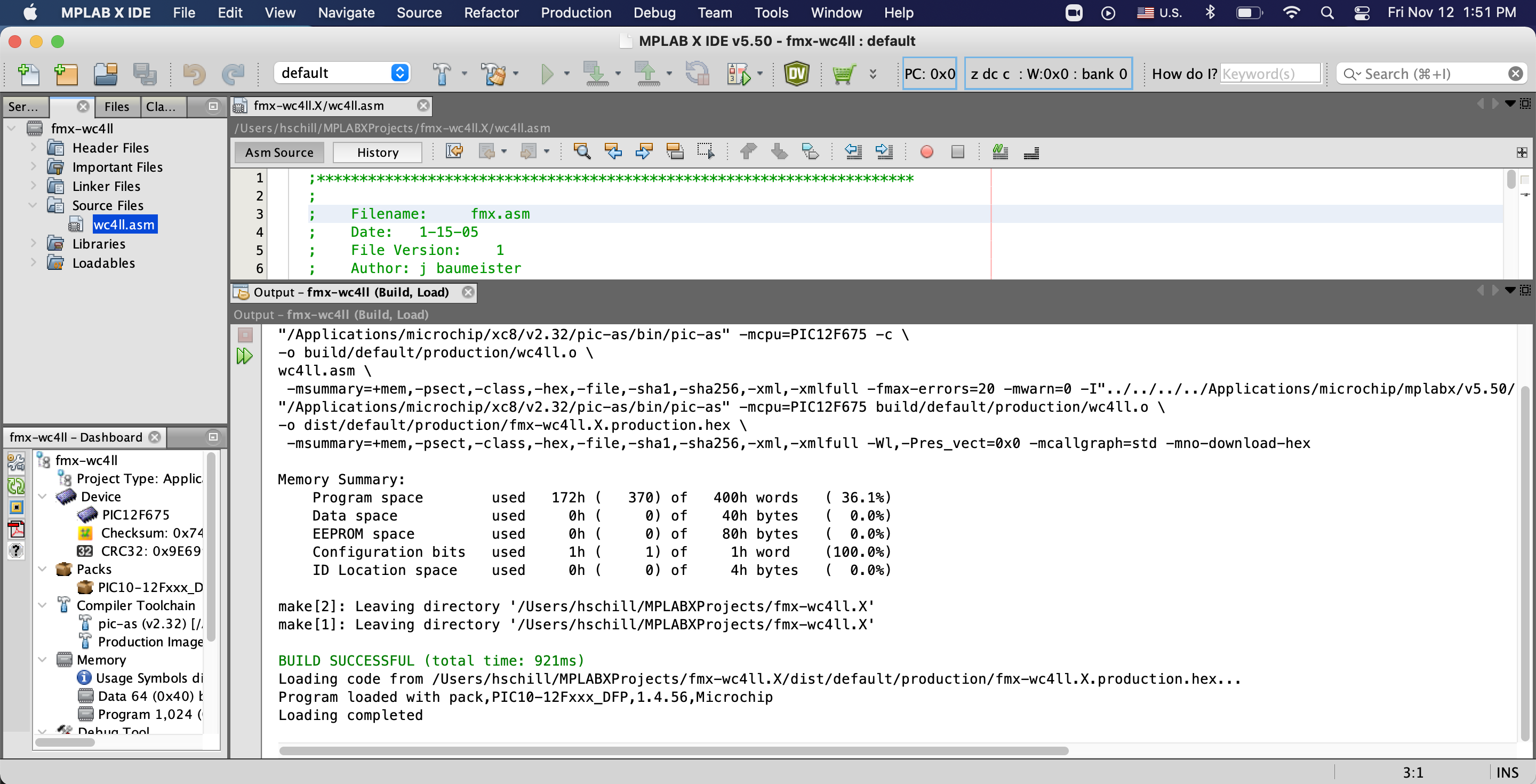Click the How do I keyword field
The width and height of the screenshot is (1536, 784).
pyautogui.click(x=1269, y=74)
